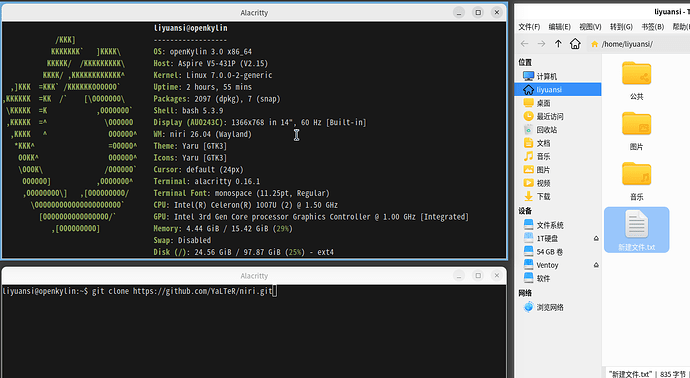690x378 pixels.
Task: Open 回收站 trash in sidebar
Action: (x=558, y=129)
